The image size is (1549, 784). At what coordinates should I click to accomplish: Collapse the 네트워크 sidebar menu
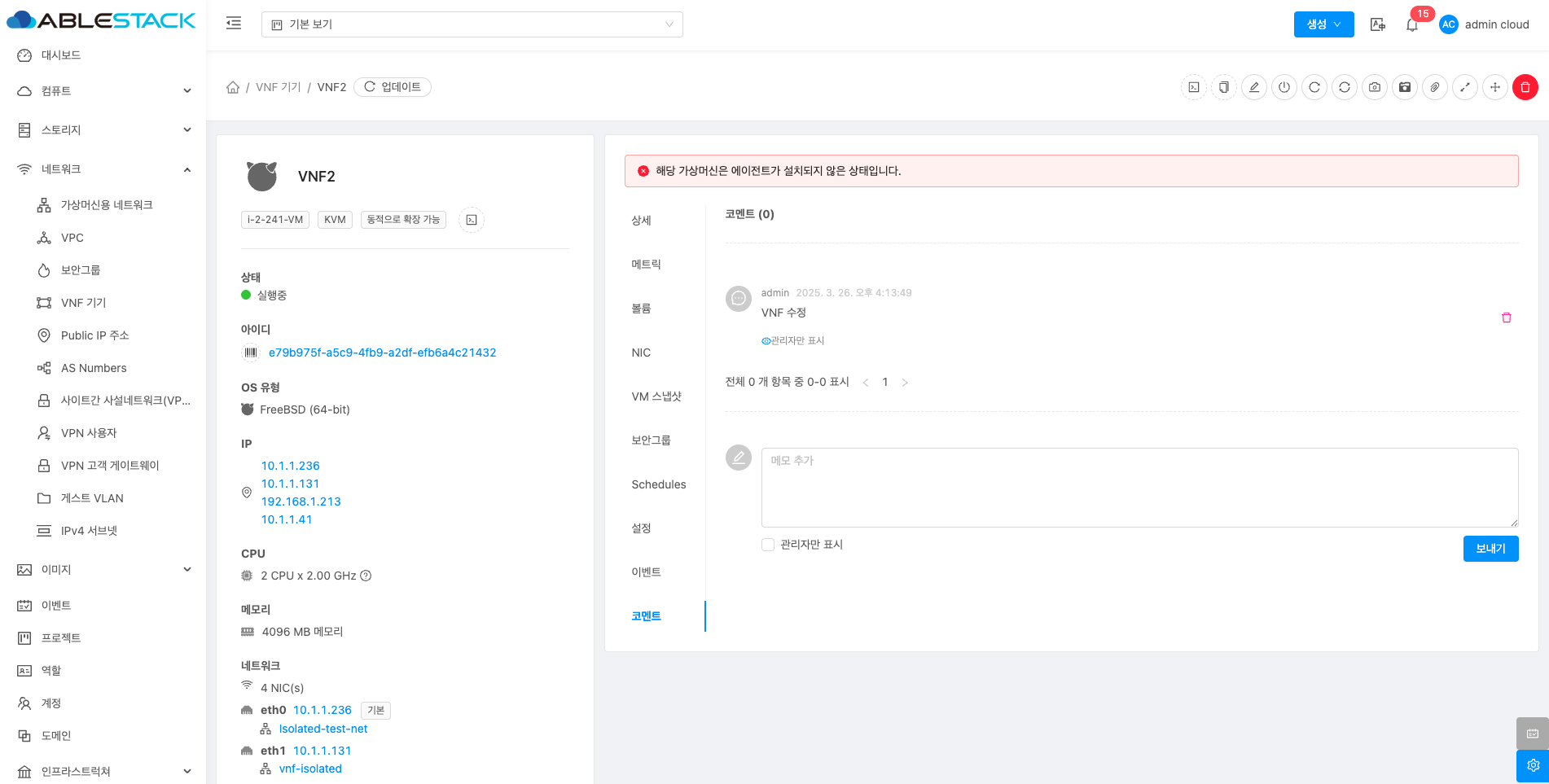(x=103, y=169)
